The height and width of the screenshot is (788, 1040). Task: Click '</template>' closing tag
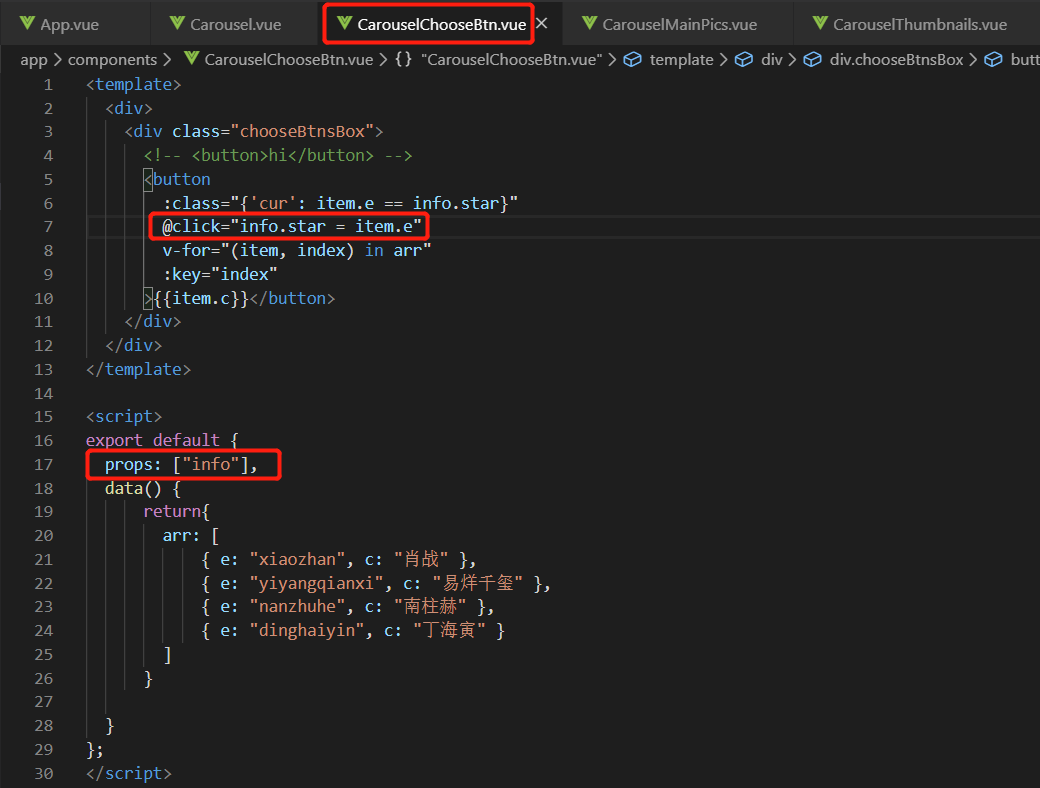[138, 369]
